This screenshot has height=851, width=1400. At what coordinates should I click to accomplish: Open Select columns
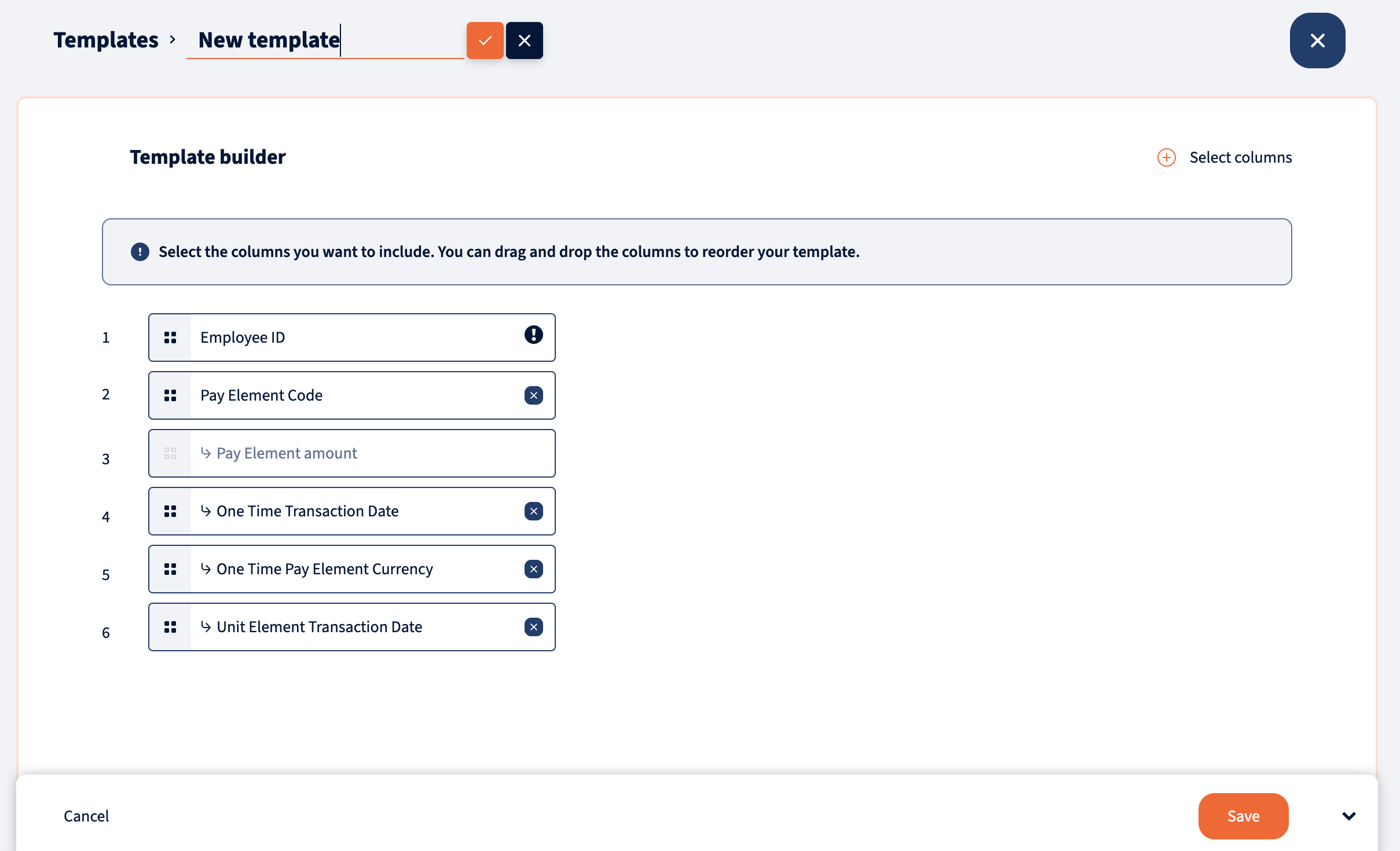(1240, 157)
